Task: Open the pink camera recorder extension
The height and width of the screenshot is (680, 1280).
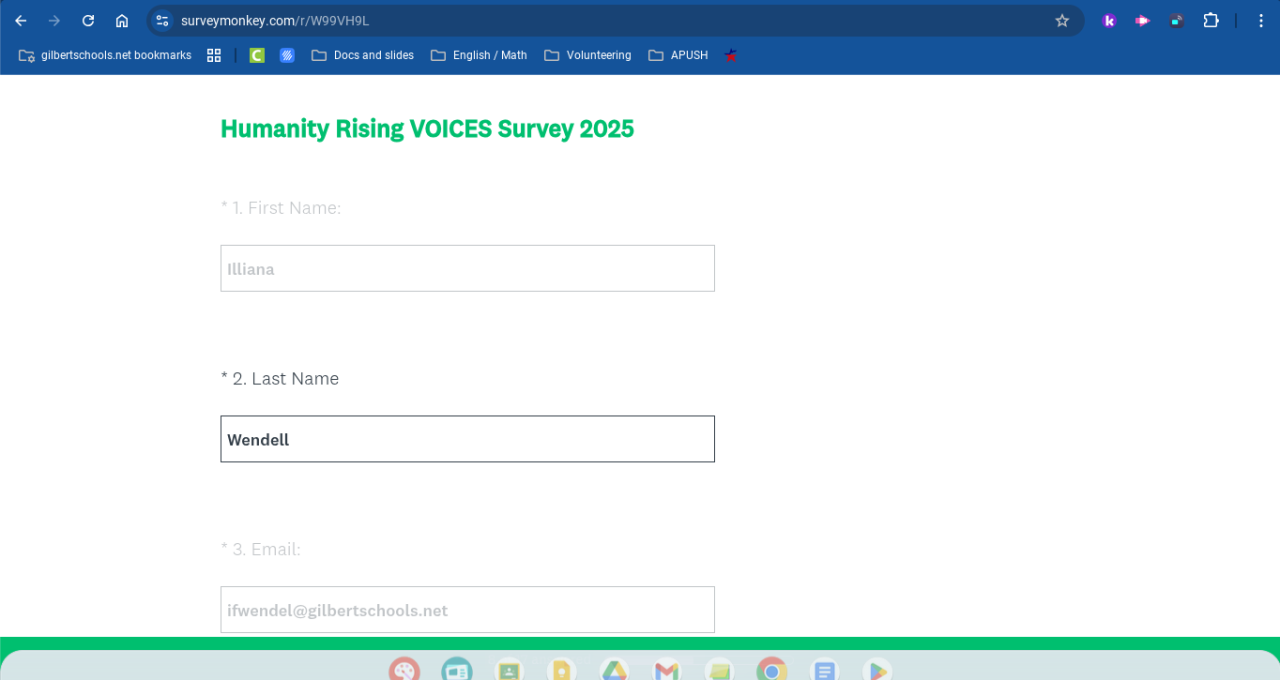Action: (1142, 20)
